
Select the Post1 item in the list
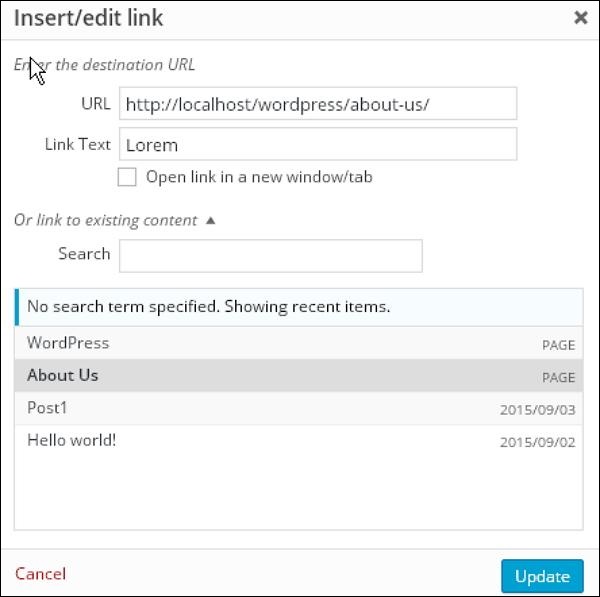[x=47, y=408]
